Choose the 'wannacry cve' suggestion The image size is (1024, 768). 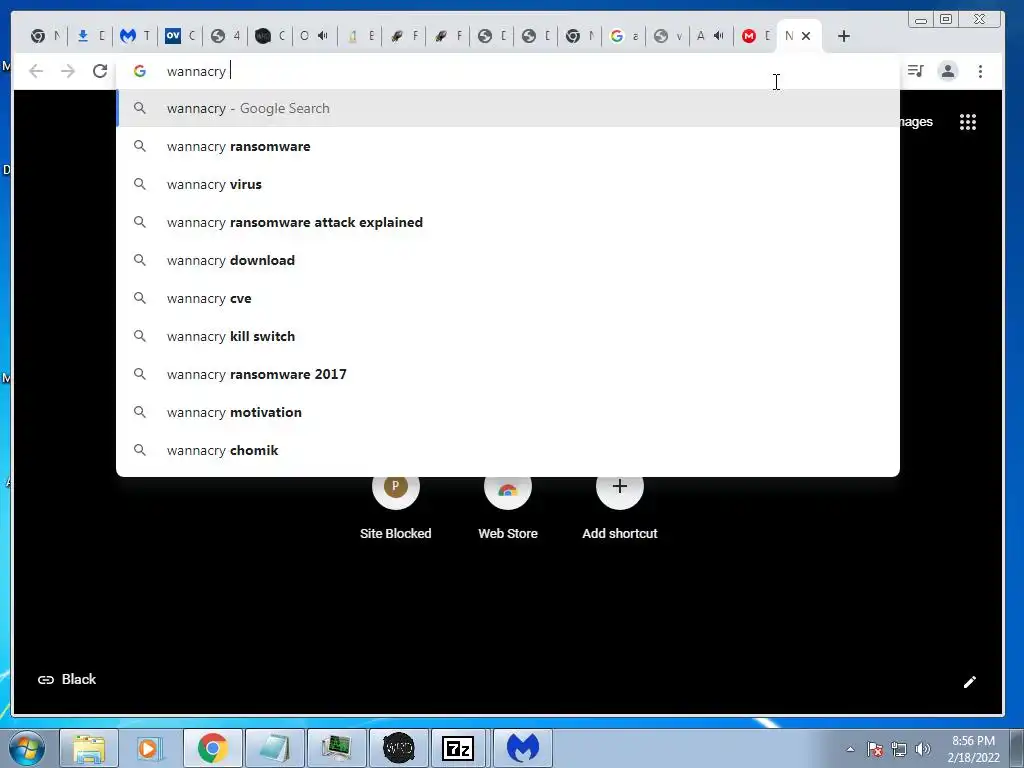[508, 298]
